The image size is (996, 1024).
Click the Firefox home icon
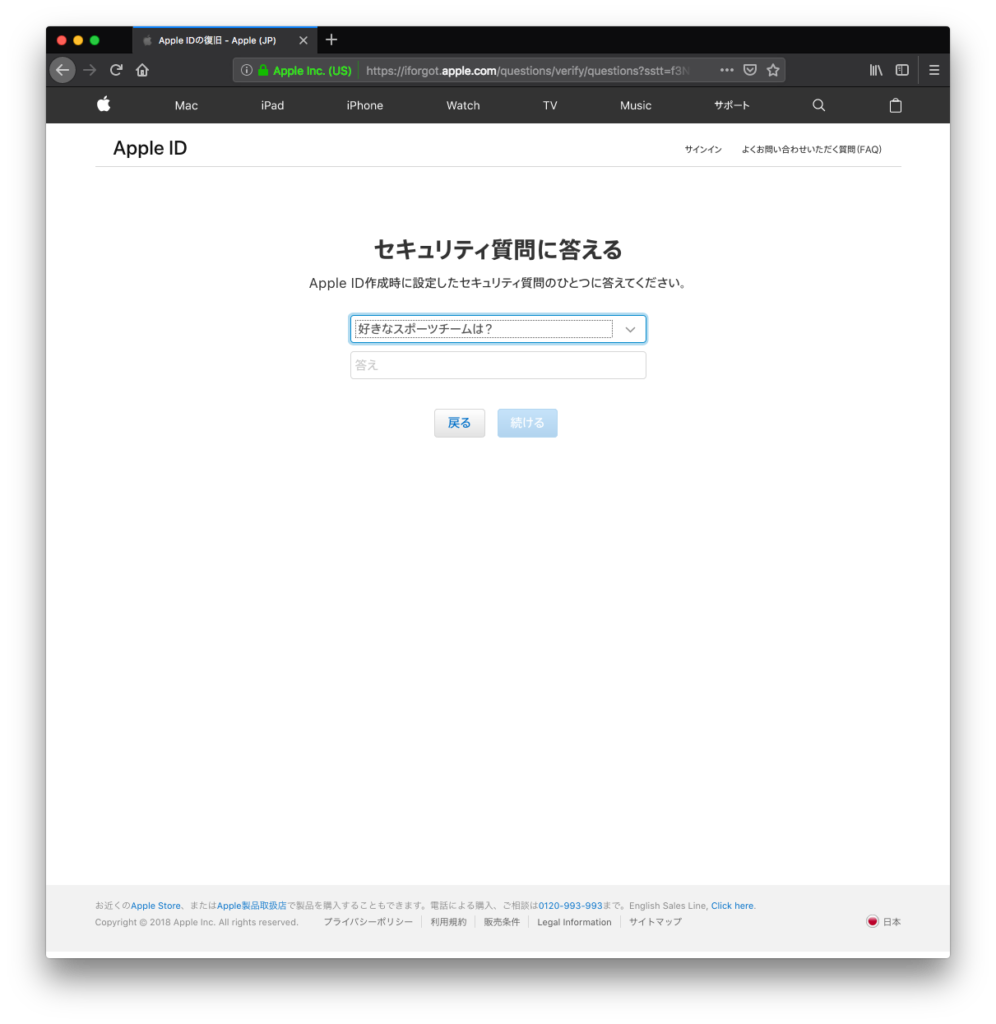[x=142, y=70]
